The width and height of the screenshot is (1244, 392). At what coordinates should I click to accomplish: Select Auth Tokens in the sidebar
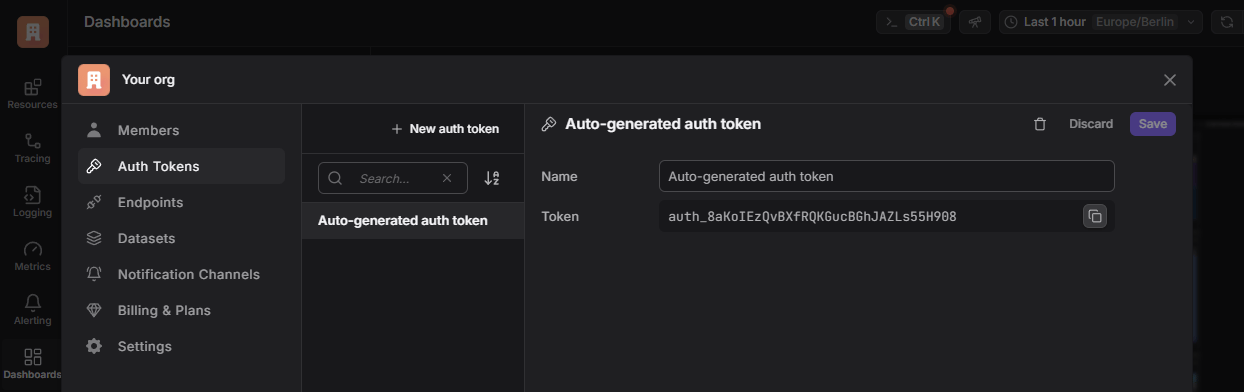click(181, 166)
